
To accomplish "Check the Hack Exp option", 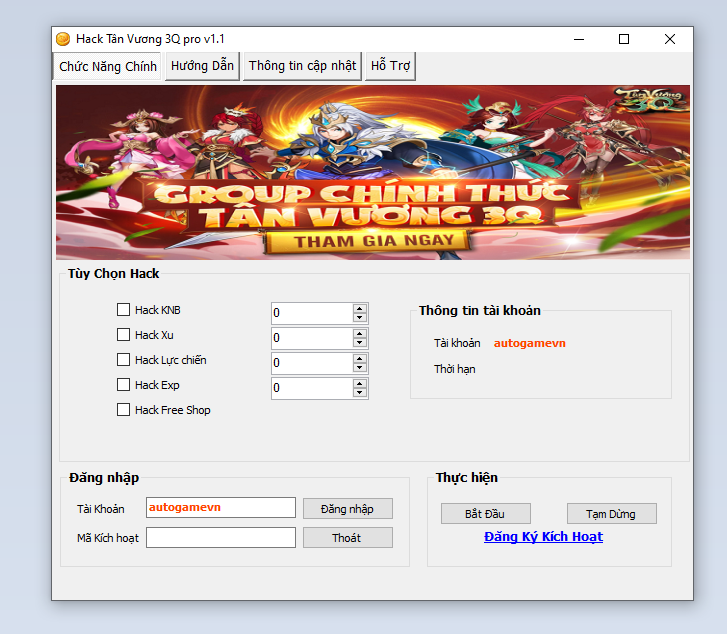I will pyautogui.click(x=124, y=385).
